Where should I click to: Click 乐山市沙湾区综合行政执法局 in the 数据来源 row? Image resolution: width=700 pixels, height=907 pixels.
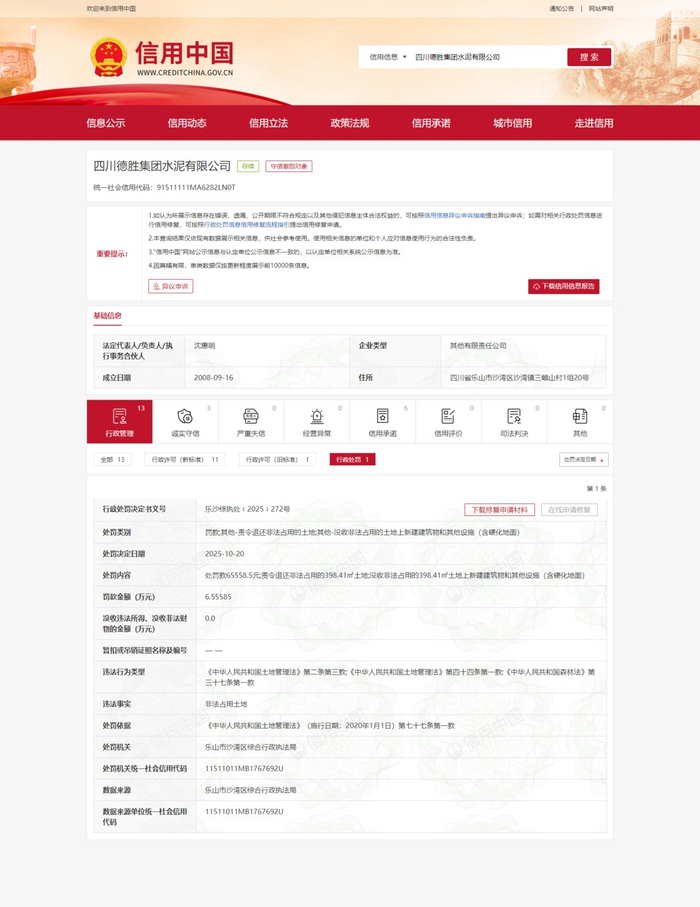point(250,790)
